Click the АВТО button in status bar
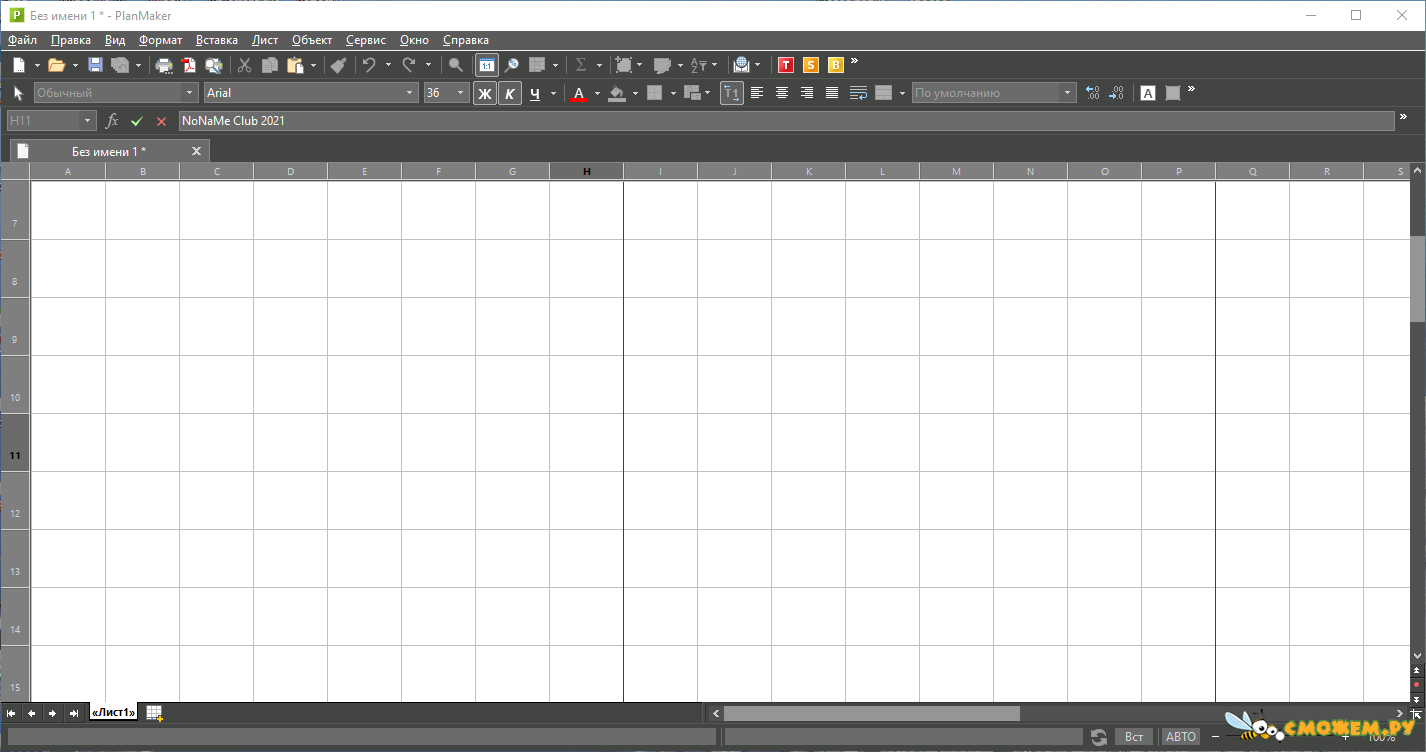The image size is (1426, 752). point(1180,737)
